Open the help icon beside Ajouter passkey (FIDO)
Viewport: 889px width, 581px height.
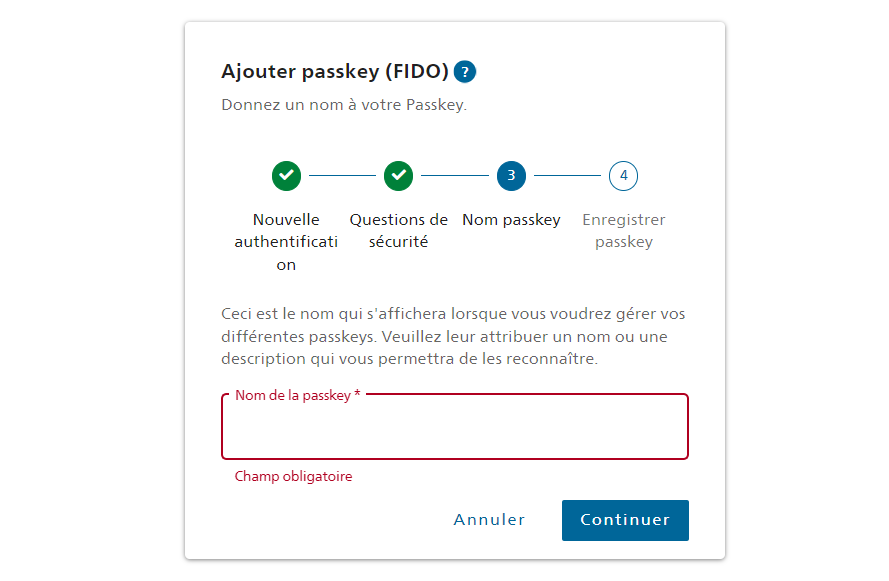pyautogui.click(x=465, y=72)
